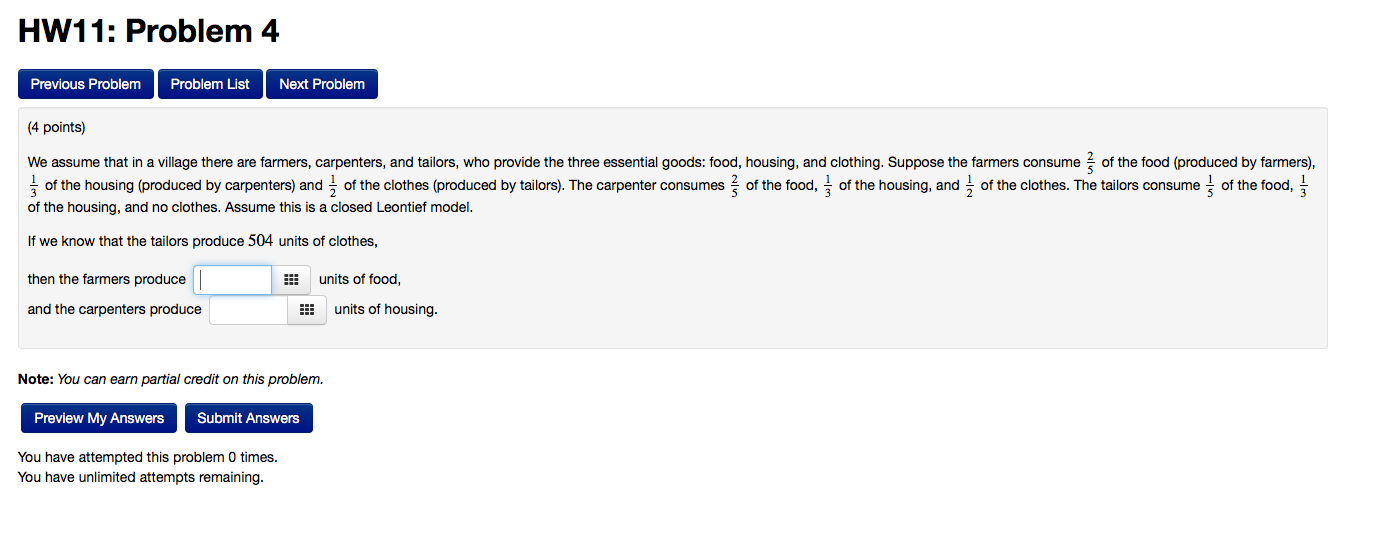
Task: Click the 'units of housing' label
Action: tap(385, 309)
